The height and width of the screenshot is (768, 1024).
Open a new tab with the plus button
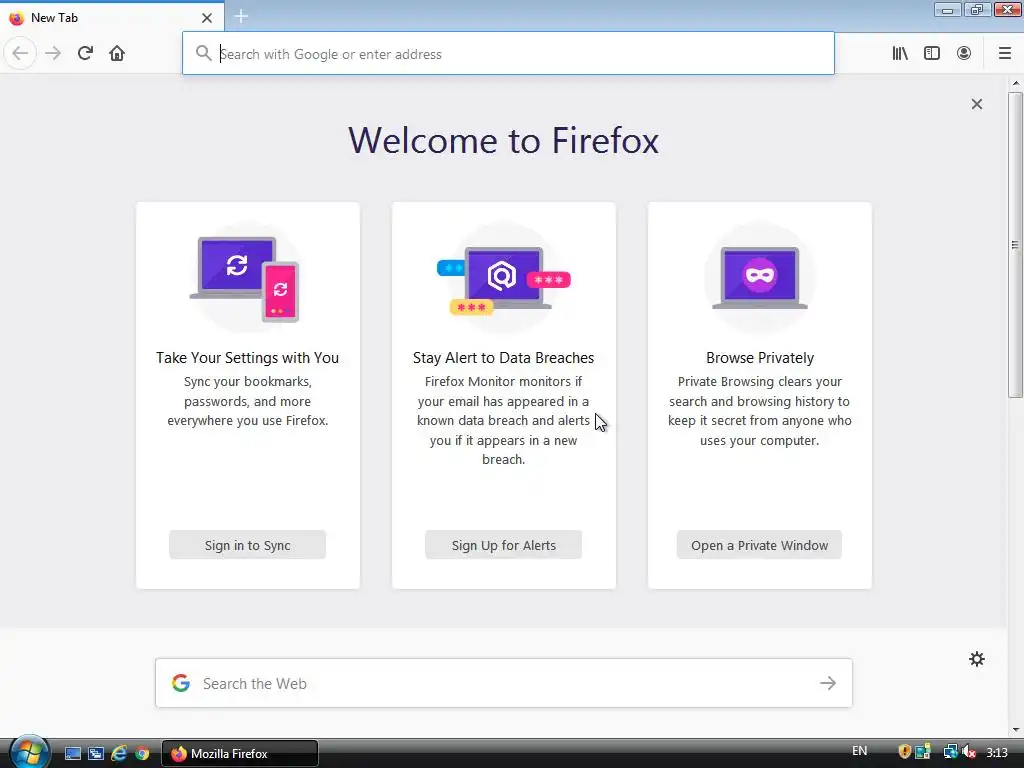click(x=241, y=16)
